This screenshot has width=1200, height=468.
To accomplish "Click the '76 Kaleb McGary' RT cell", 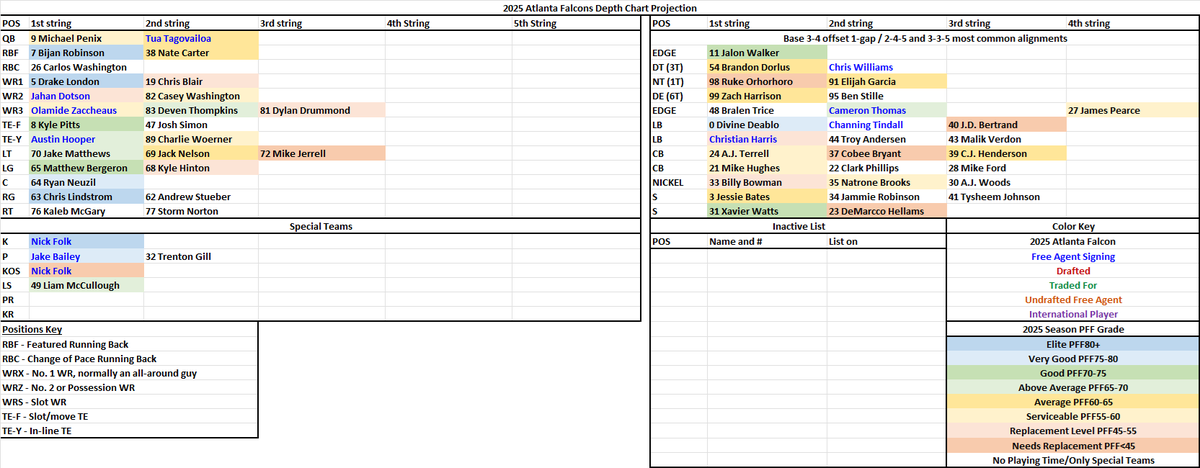I will coord(86,212).
